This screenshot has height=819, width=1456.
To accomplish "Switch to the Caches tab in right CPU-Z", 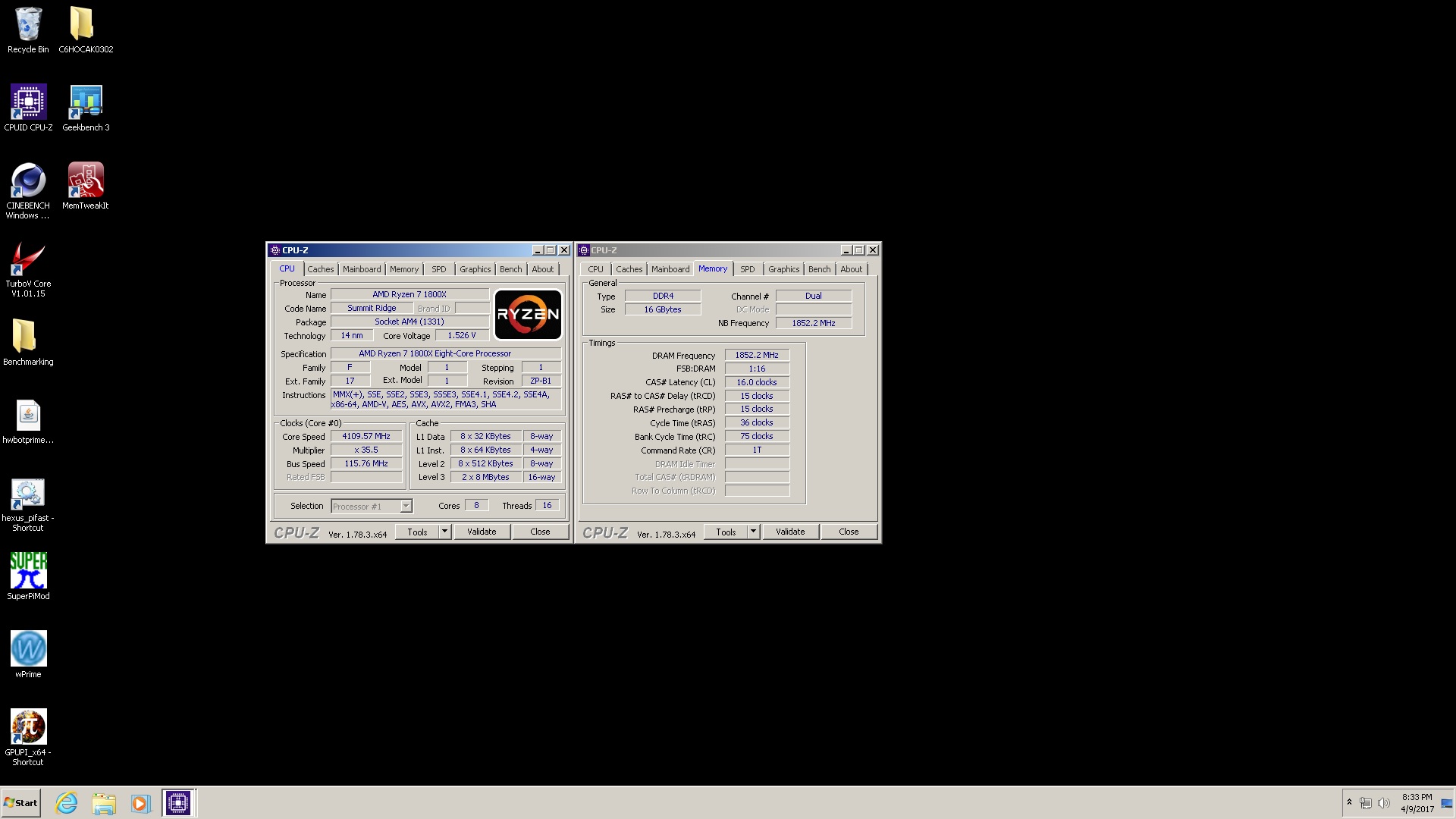I will click(x=629, y=269).
